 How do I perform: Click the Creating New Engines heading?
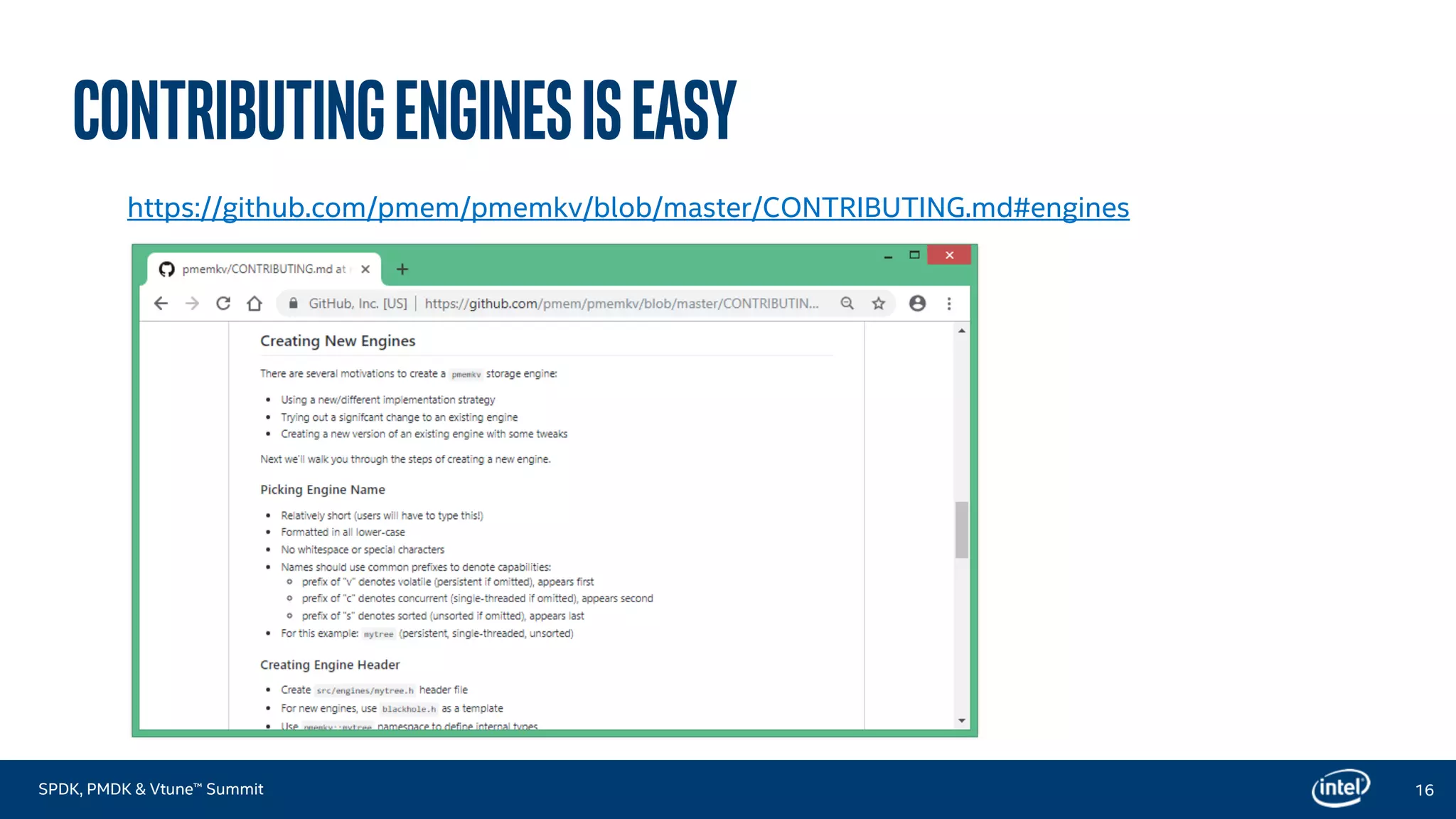(x=338, y=341)
